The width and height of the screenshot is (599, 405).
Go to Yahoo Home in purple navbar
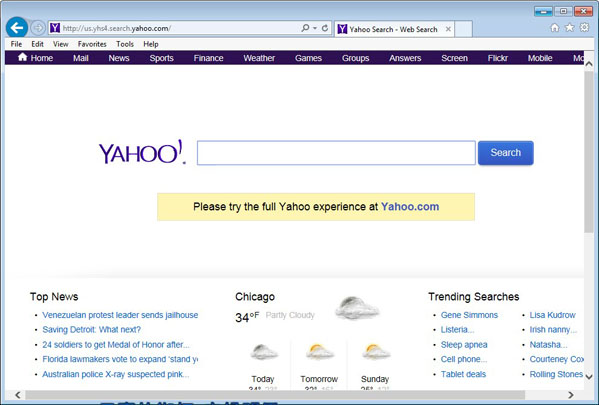click(36, 58)
